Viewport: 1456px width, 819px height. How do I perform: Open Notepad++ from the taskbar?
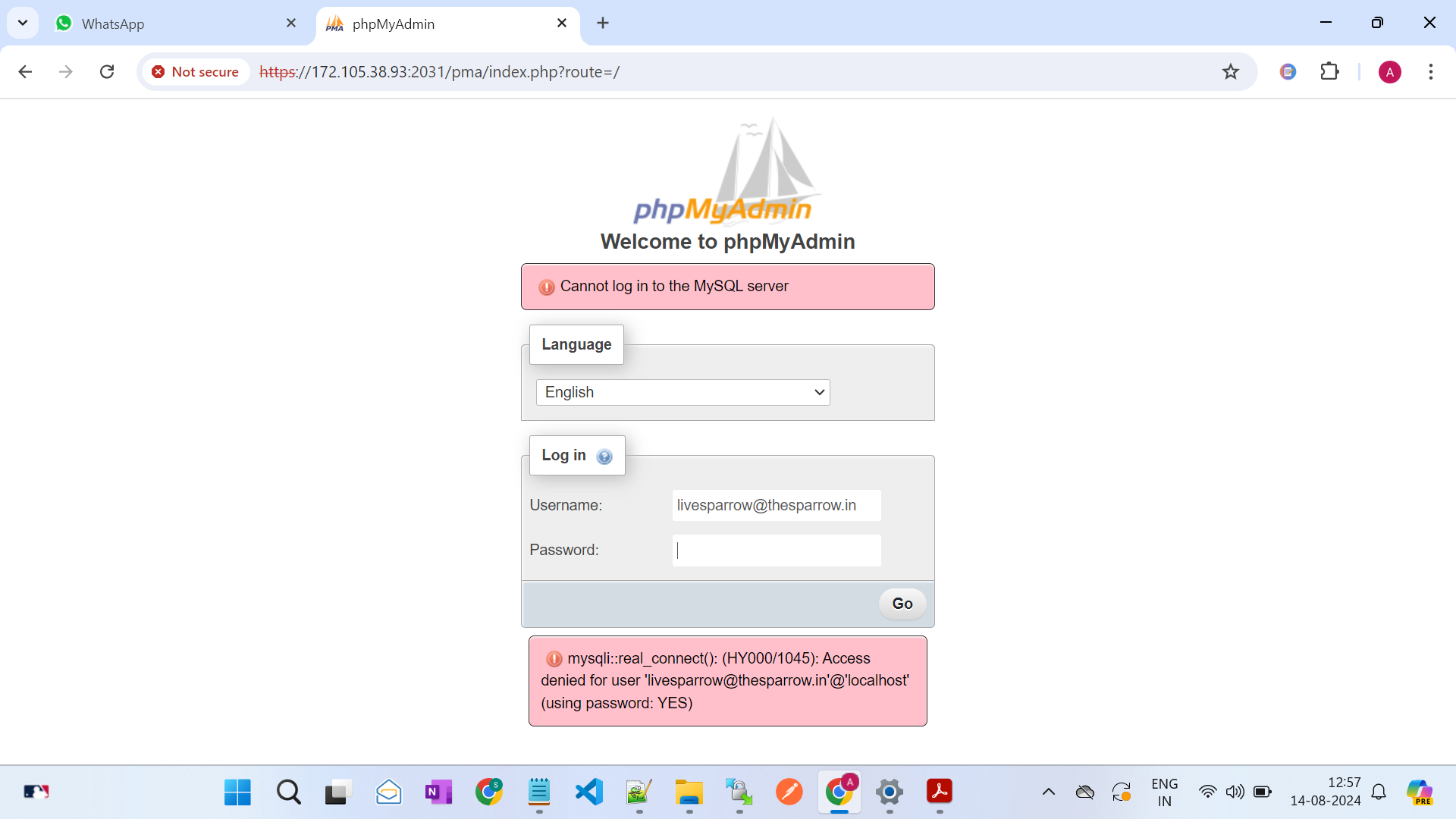639,792
